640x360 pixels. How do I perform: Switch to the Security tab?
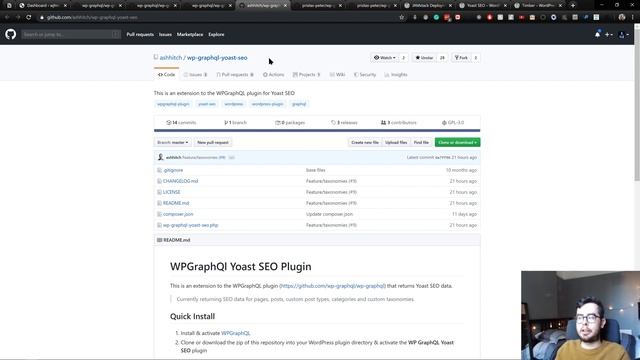tap(365, 75)
